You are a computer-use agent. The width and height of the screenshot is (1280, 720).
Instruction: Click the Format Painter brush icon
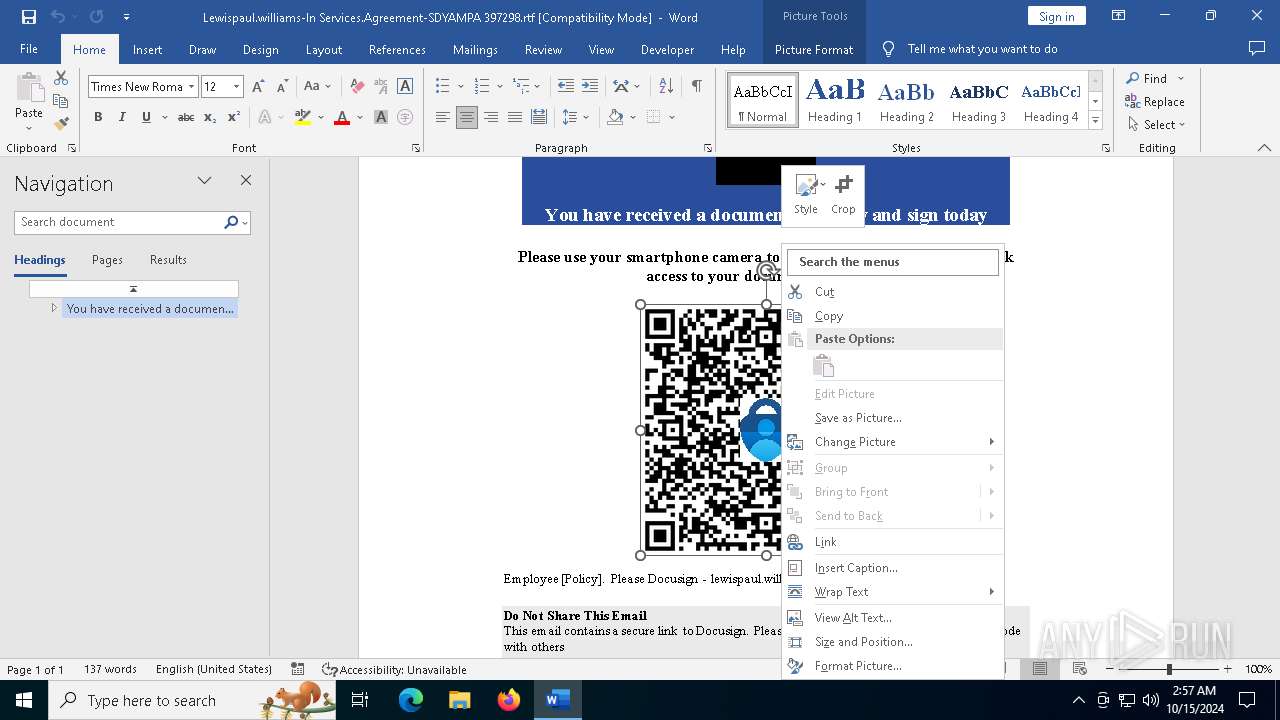[x=61, y=124]
